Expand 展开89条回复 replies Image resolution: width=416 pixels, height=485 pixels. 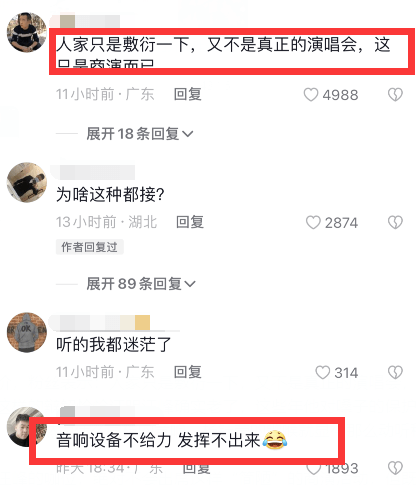(x=141, y=284)
